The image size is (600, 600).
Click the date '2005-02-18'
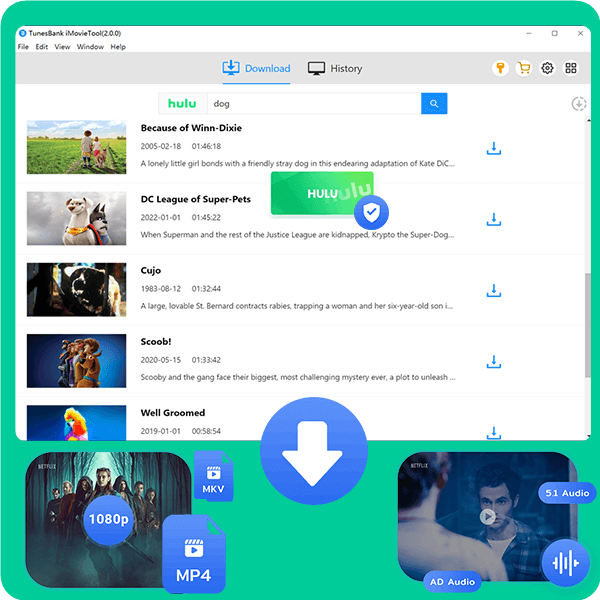[161, 146]
